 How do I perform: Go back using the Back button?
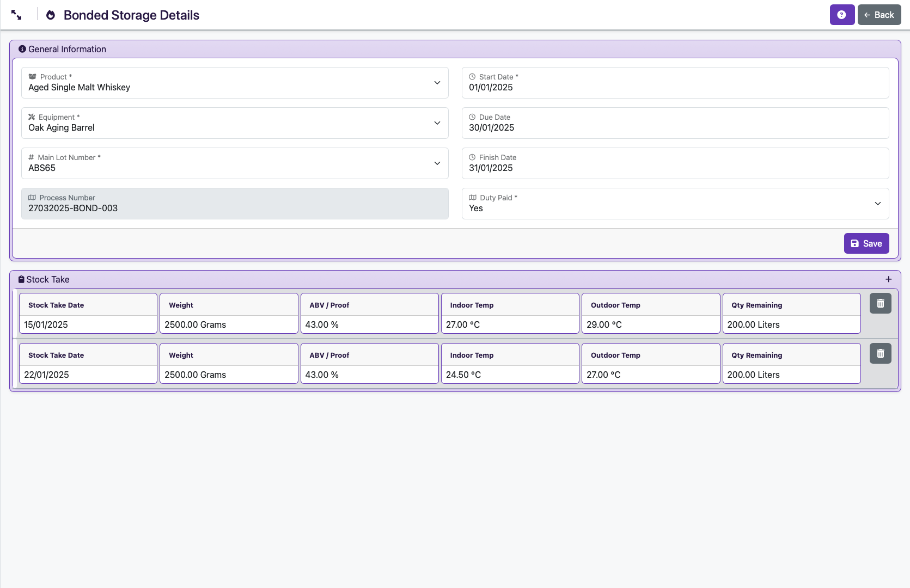point(879,15)
